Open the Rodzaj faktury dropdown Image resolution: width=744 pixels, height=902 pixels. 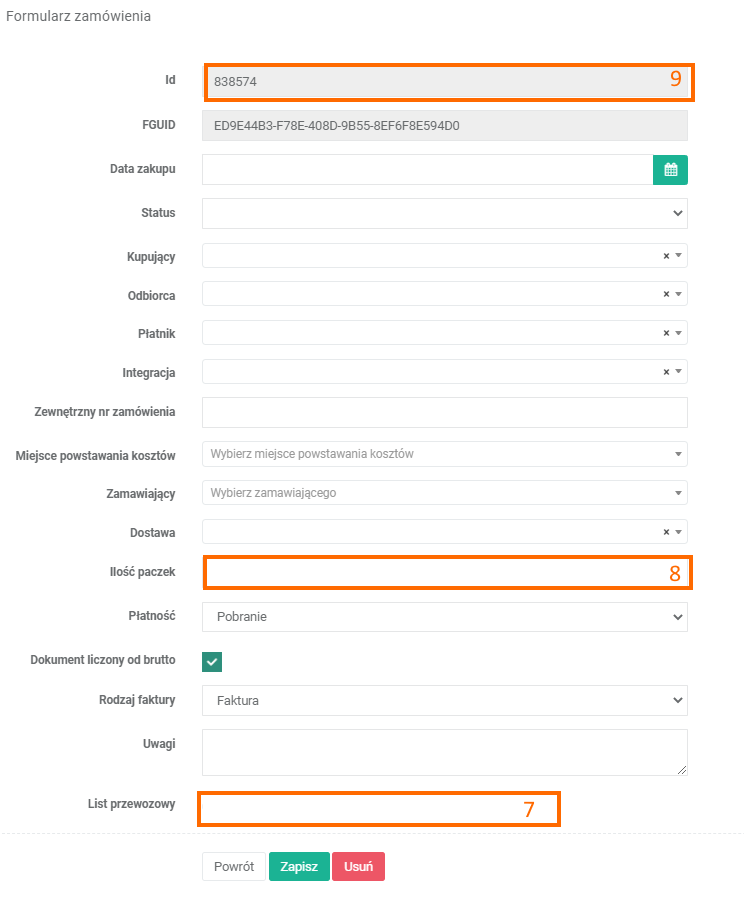[444, 701]
